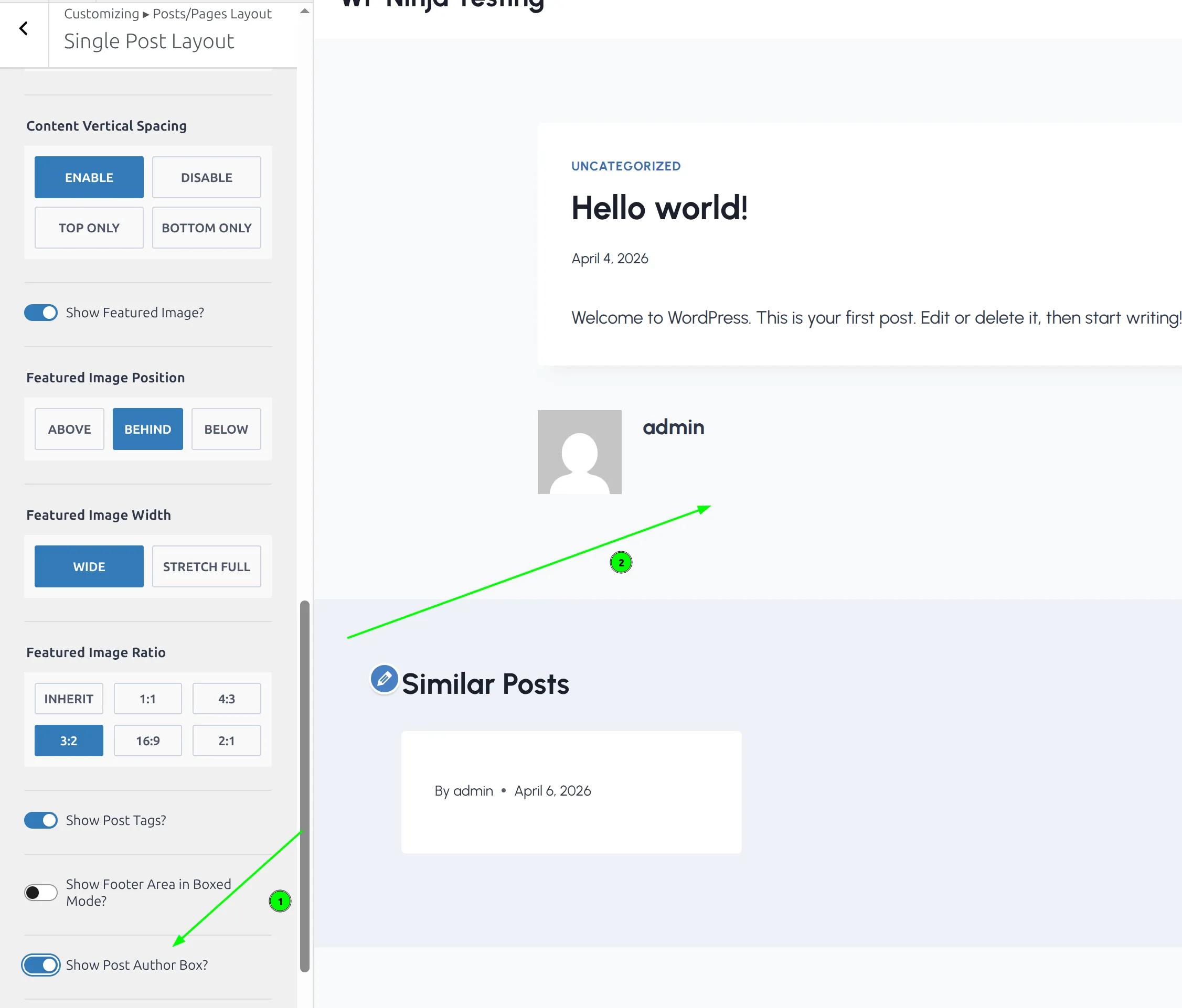Click the admin author name link
This screenshot has width=1182, height=1008.
(x=673, y=427)
